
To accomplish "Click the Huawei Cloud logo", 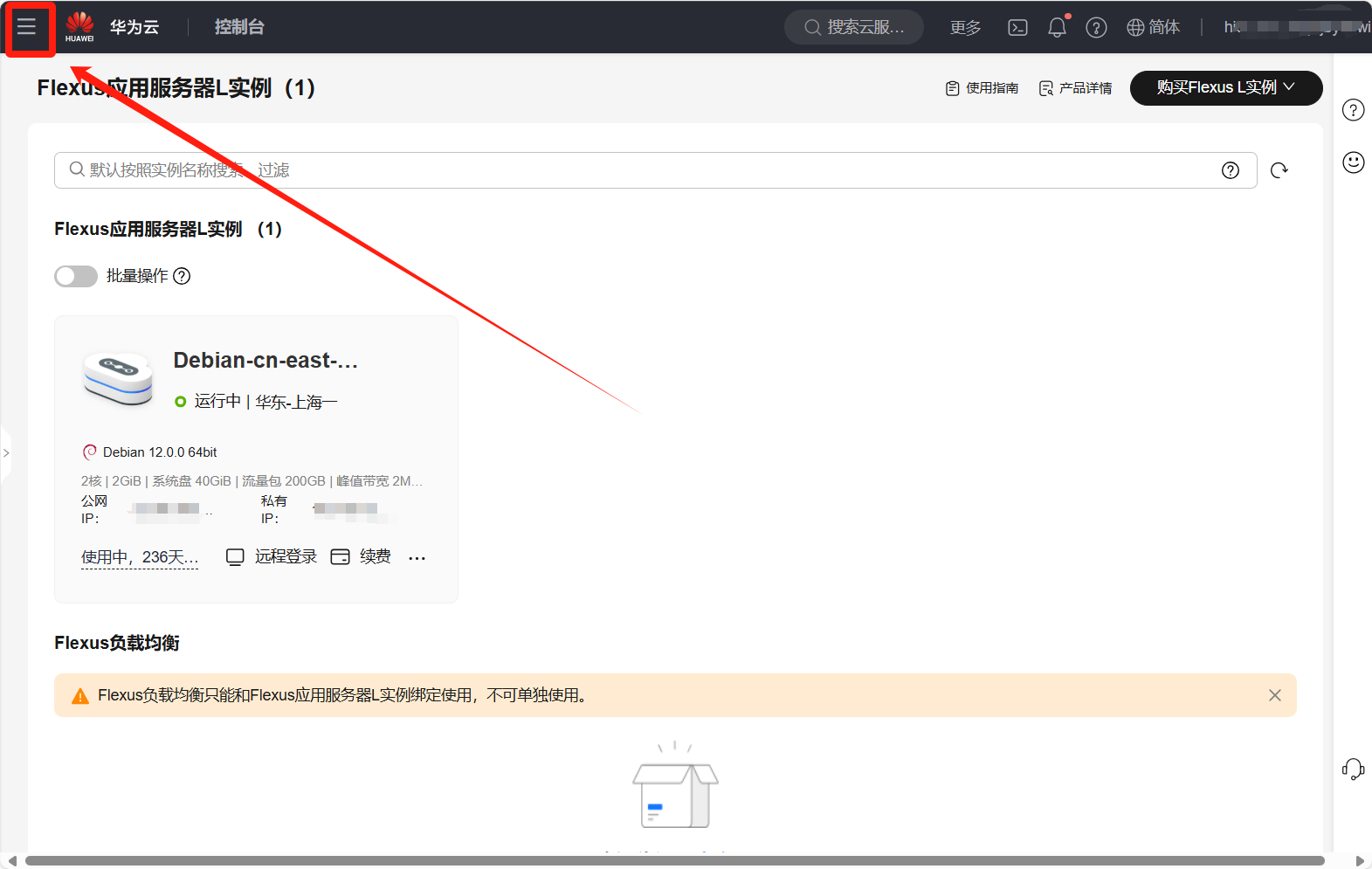I will tap(79, 27).
